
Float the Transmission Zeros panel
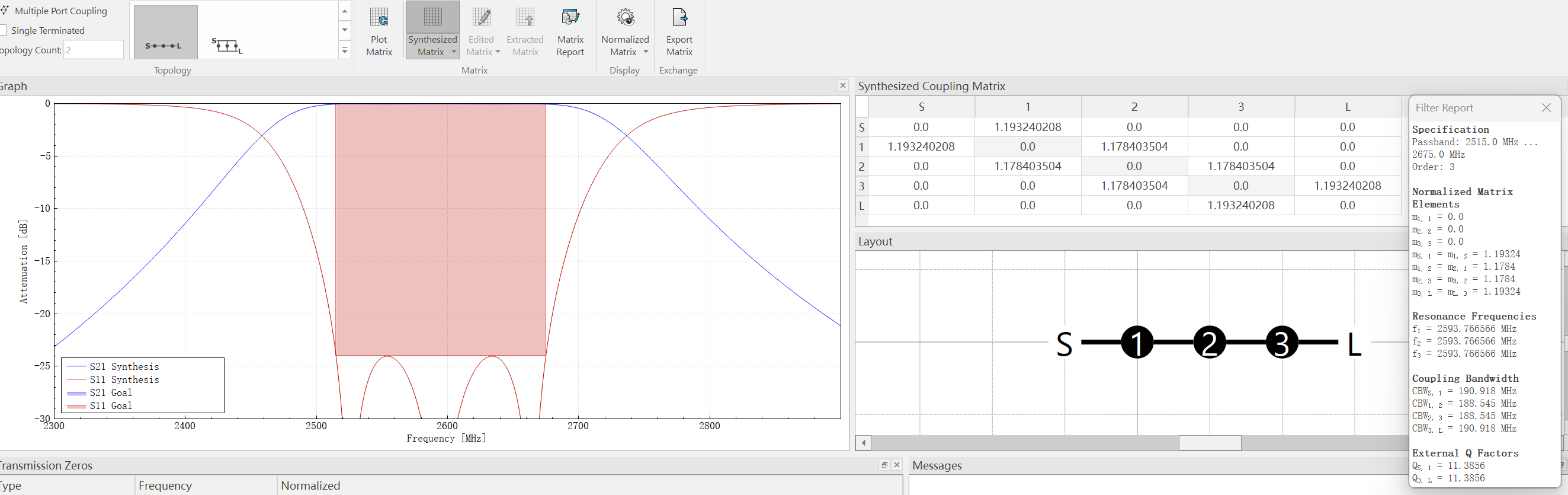884,465
